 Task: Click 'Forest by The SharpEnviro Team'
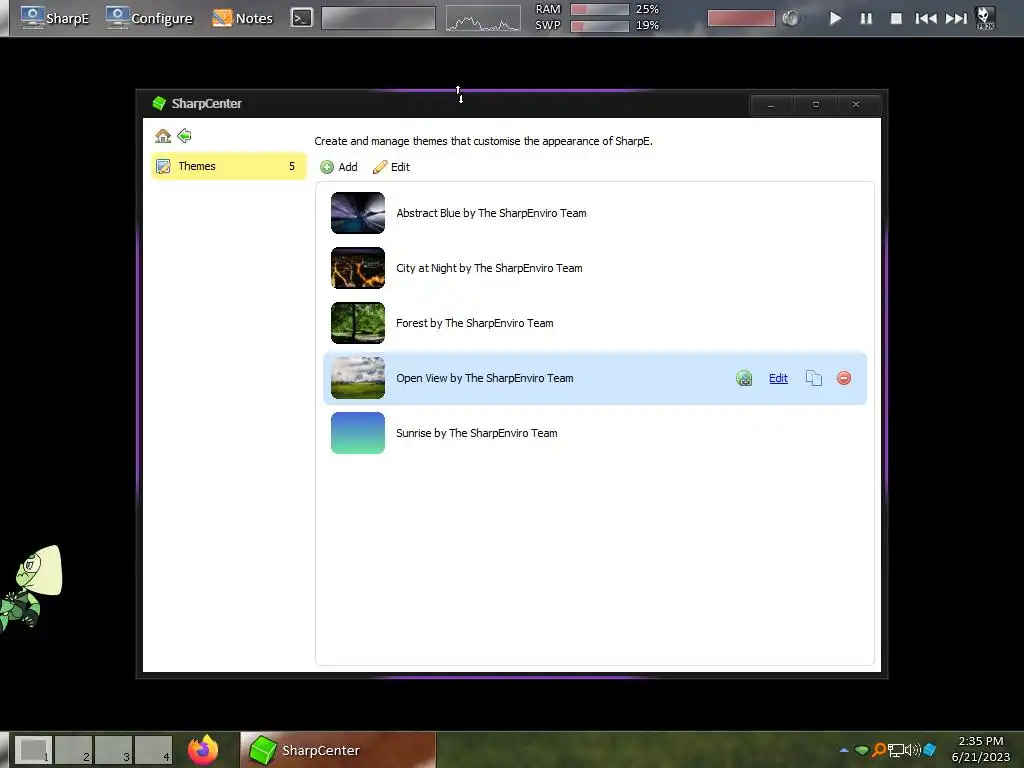(x=475, y=323)
